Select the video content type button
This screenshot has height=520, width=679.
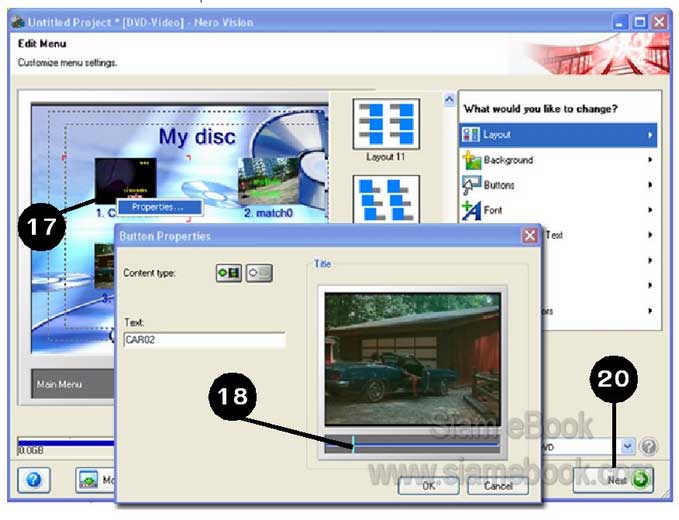point(229,273)
